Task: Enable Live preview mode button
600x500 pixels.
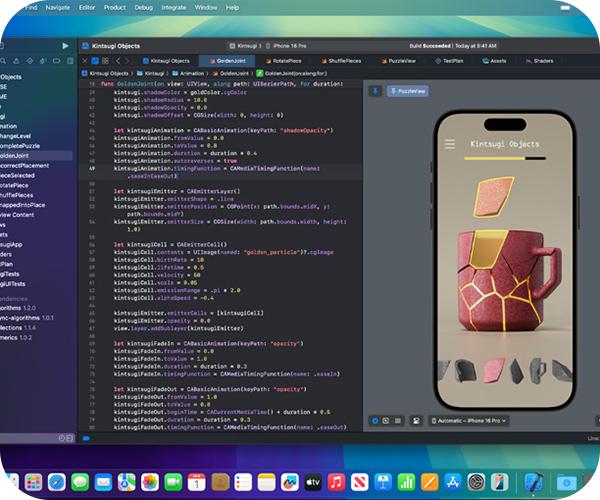Action: click(376, 421)
